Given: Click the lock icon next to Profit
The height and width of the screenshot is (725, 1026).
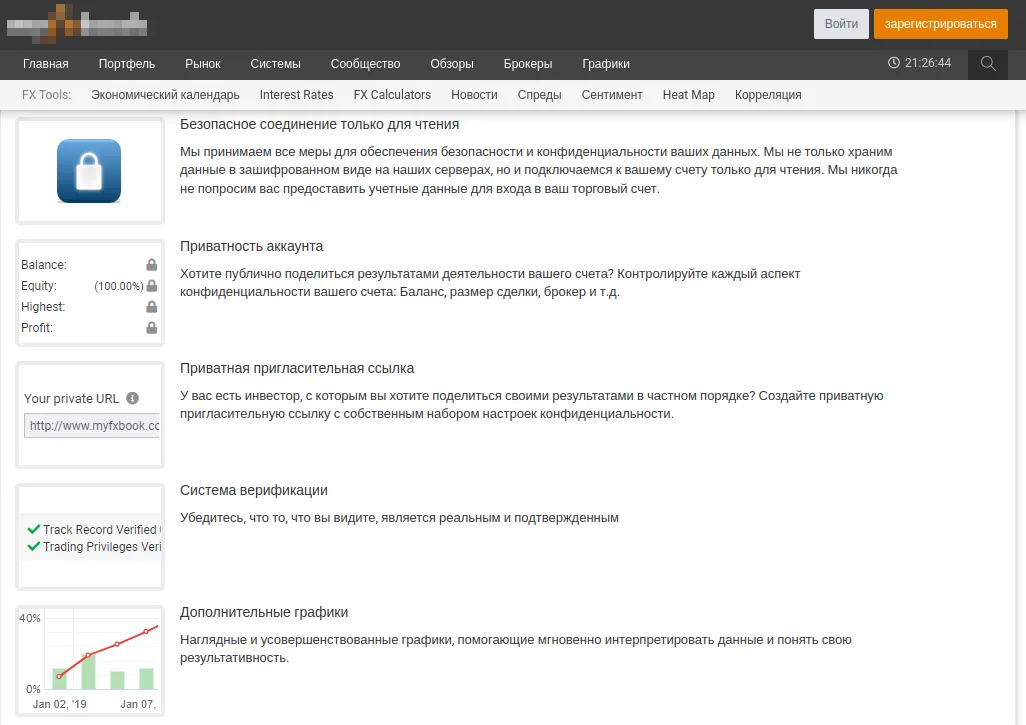Looking at the screenshot, I should coord(152,327).
